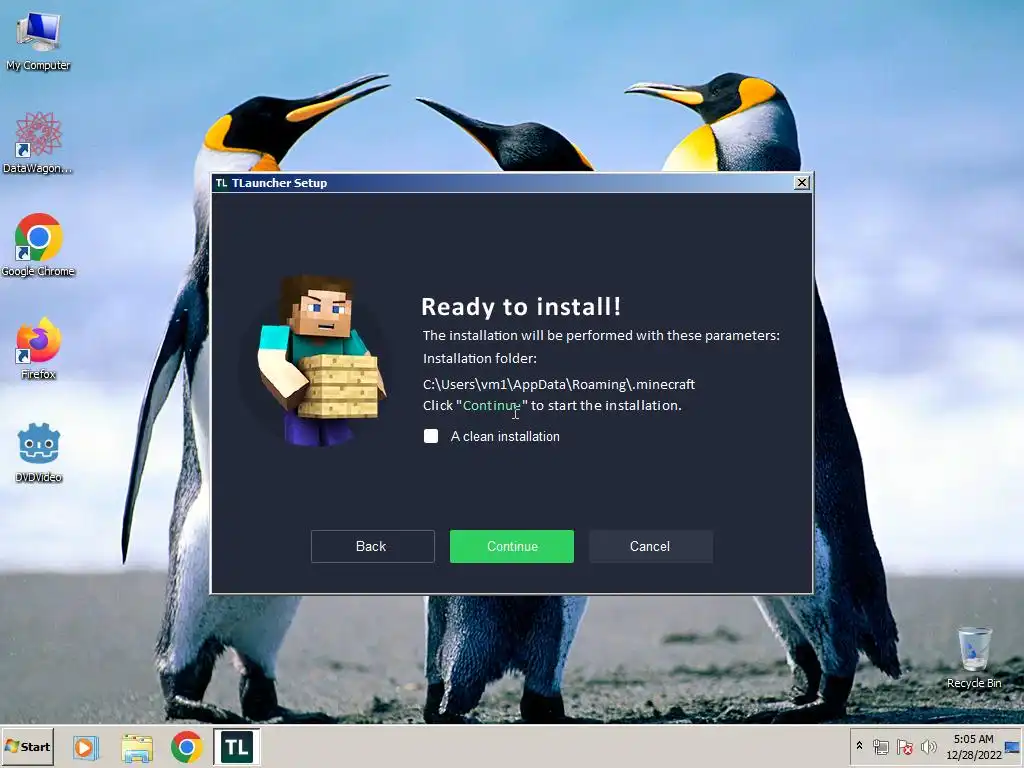Click the Steve character illustration
This screenshot has height=768, width=1024.
click(321, 360)
